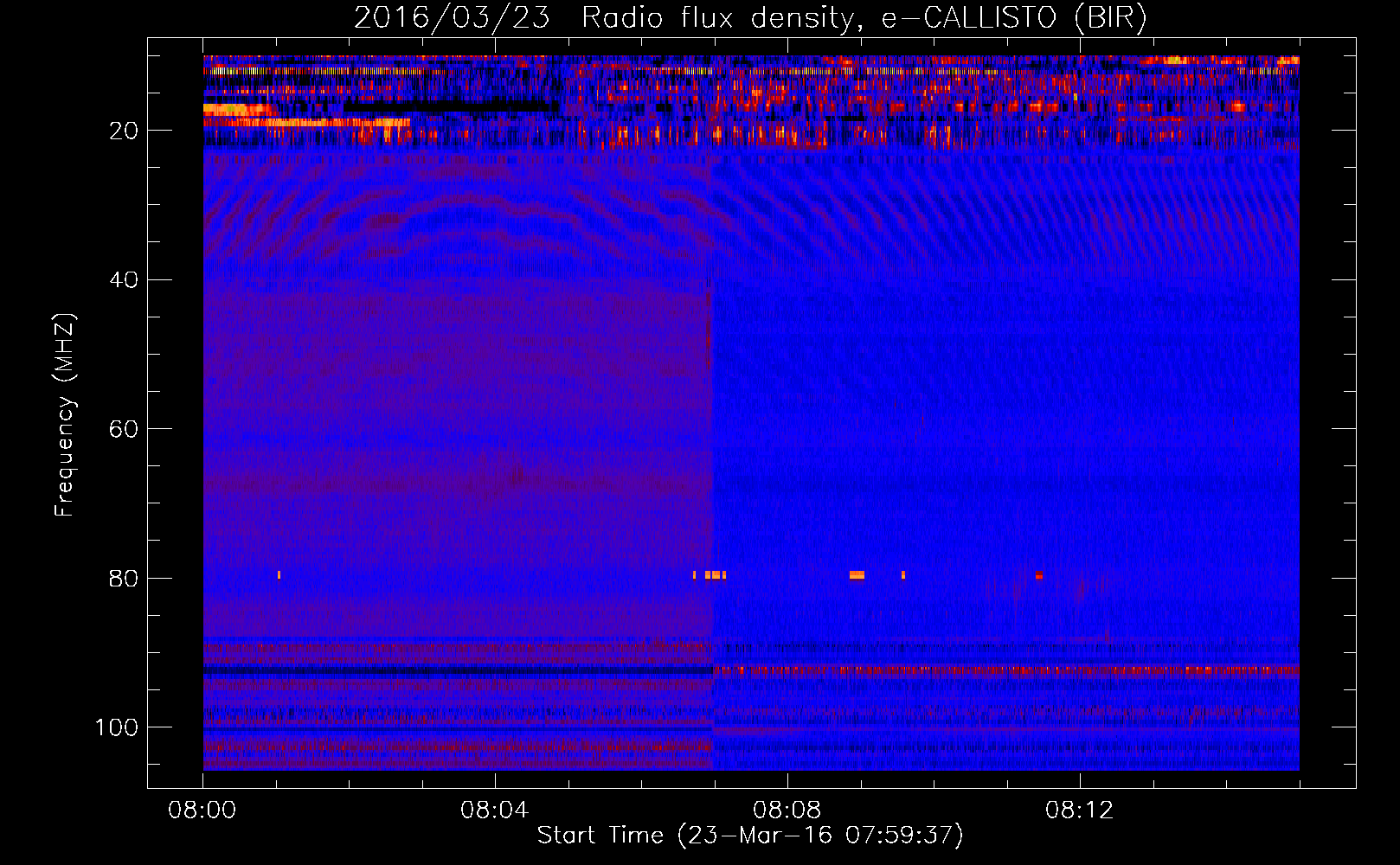Click the '60' frequency tick label
The image size is (1400, 865).
pos(125,429)
